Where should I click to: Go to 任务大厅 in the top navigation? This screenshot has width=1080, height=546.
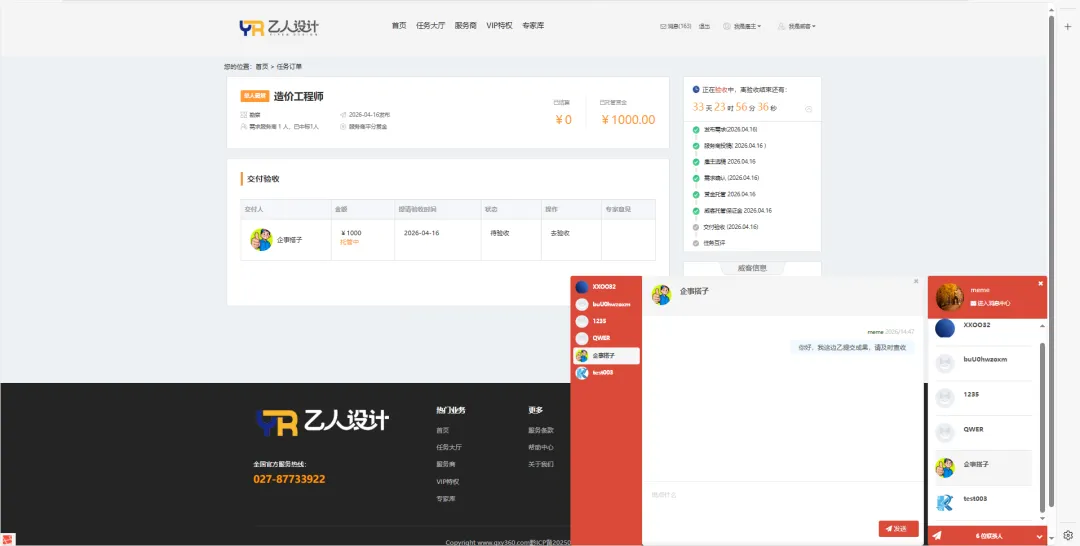[x=430, y=25]
